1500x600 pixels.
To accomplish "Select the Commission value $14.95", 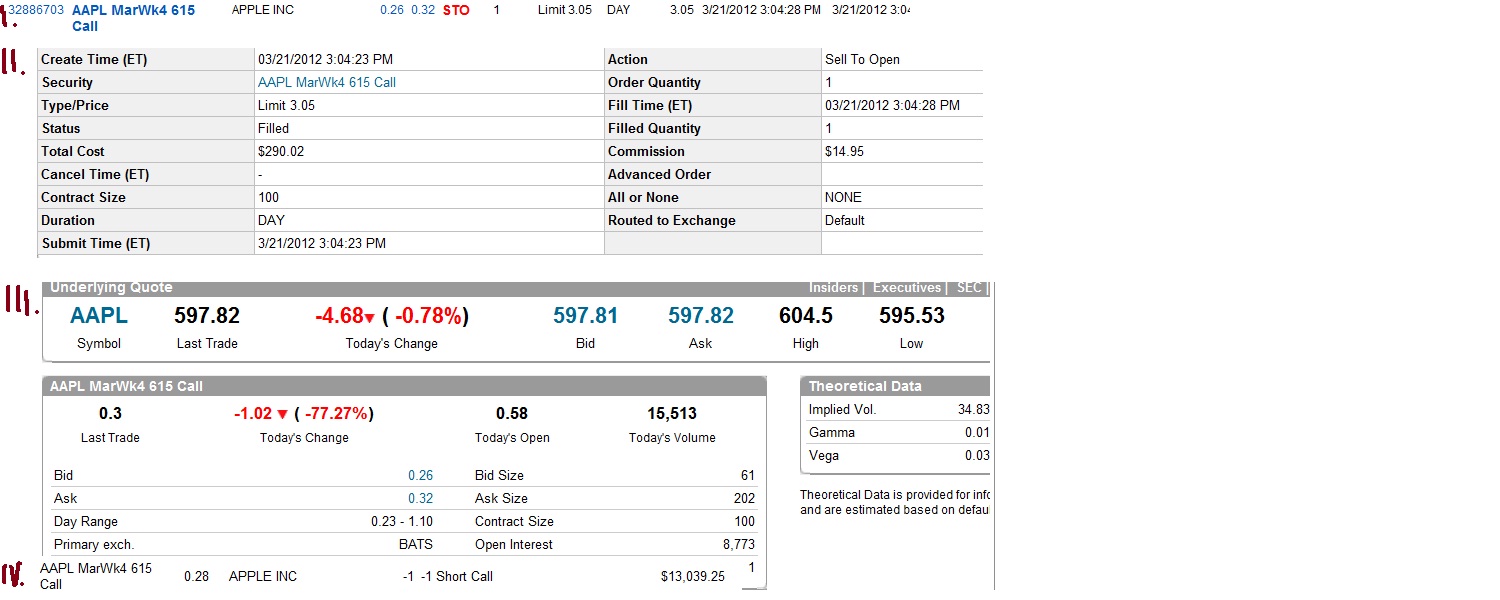I will click(x=844, y=152).
